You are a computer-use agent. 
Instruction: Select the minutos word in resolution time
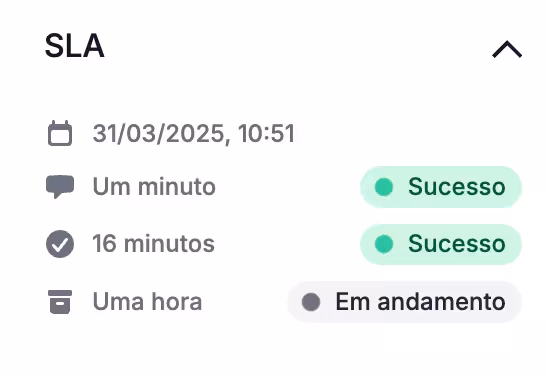pos(169,244)
